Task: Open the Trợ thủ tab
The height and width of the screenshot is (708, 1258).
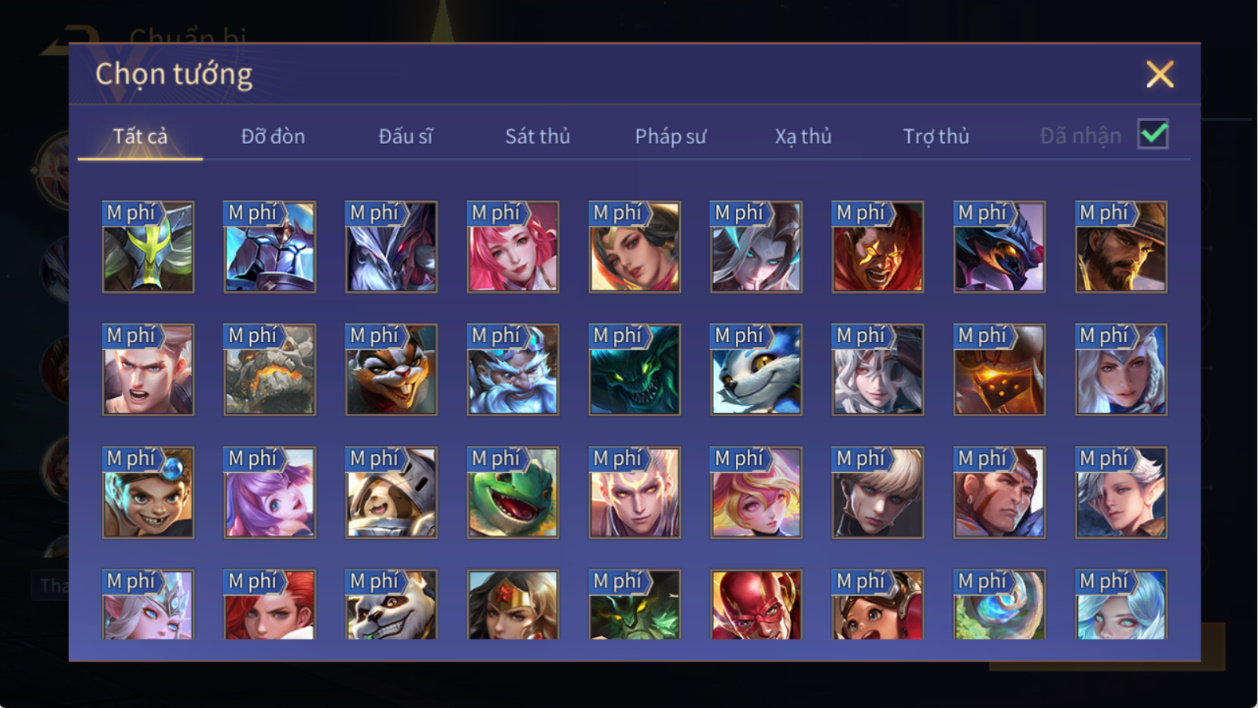Action: [936, 136]
